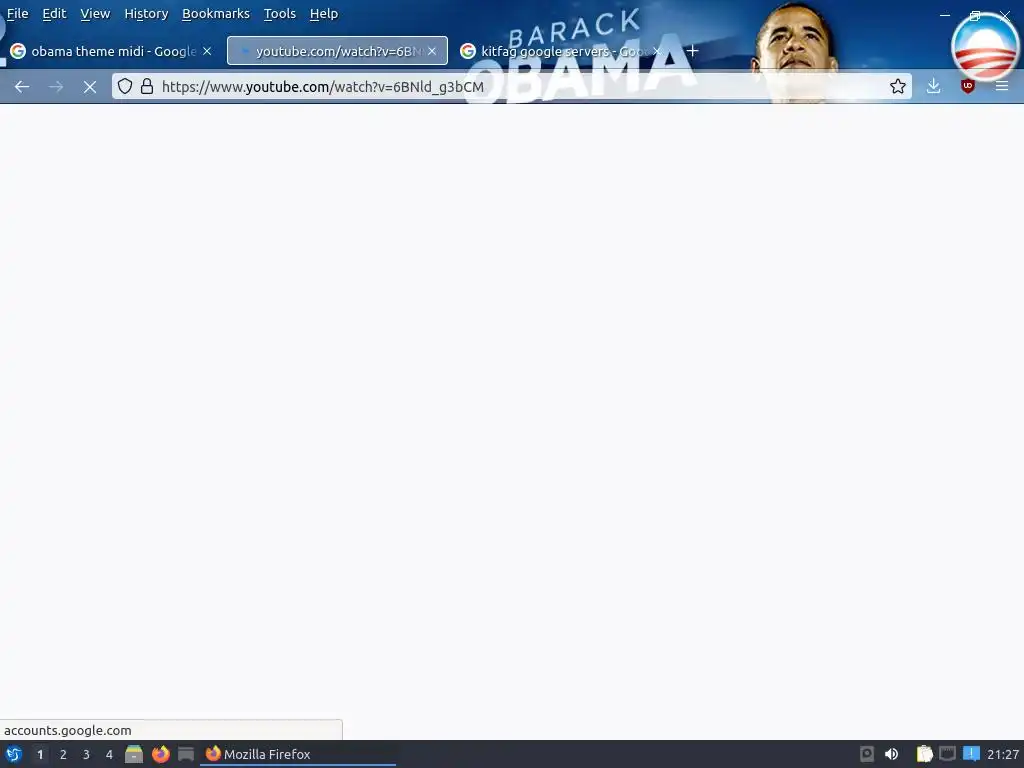This screenshot has height=768, width=1024.
Task: Go back to the previous page
Action: tap(22, 87)
